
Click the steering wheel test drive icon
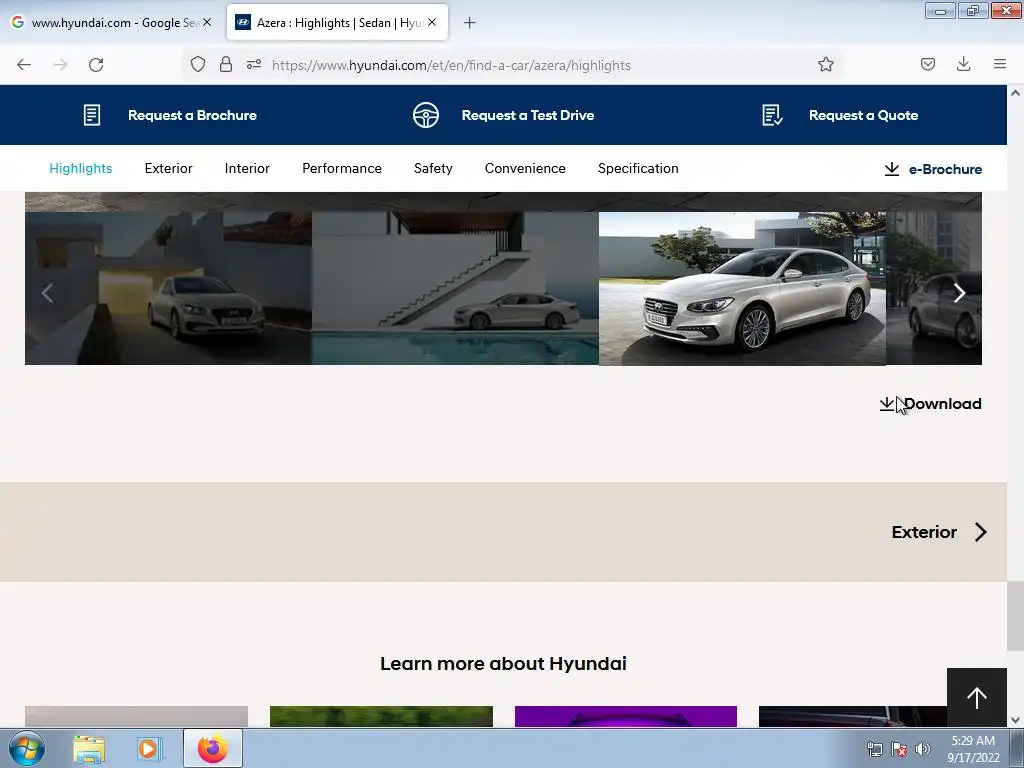click(426, 115)
